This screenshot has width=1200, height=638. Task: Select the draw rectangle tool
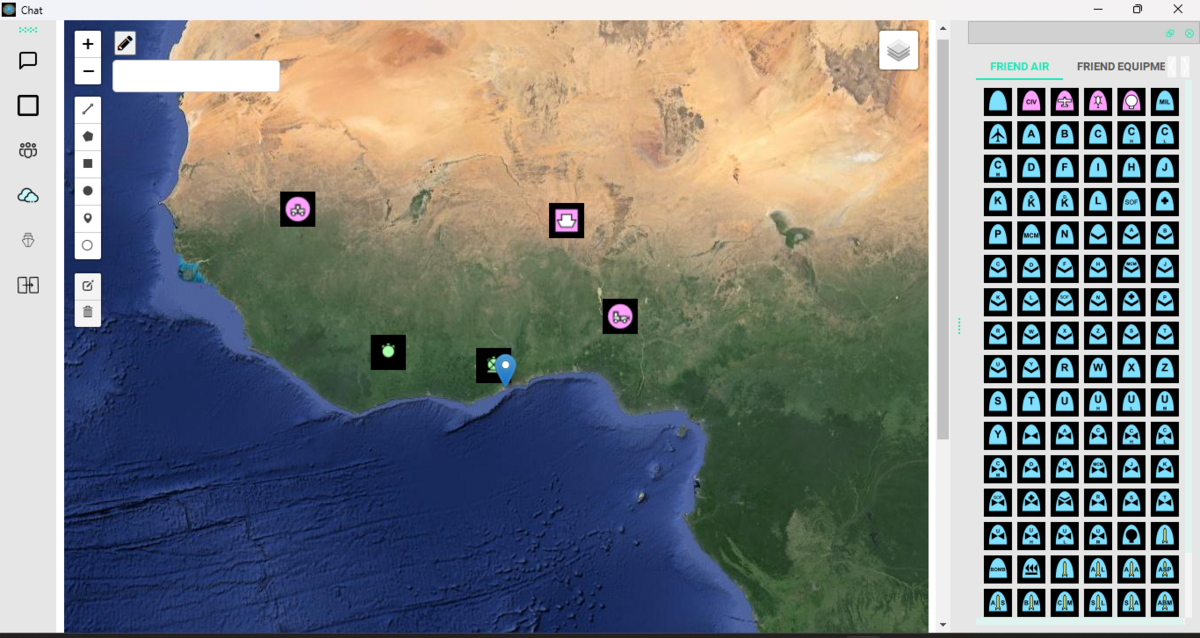click(x=88, y=163)
